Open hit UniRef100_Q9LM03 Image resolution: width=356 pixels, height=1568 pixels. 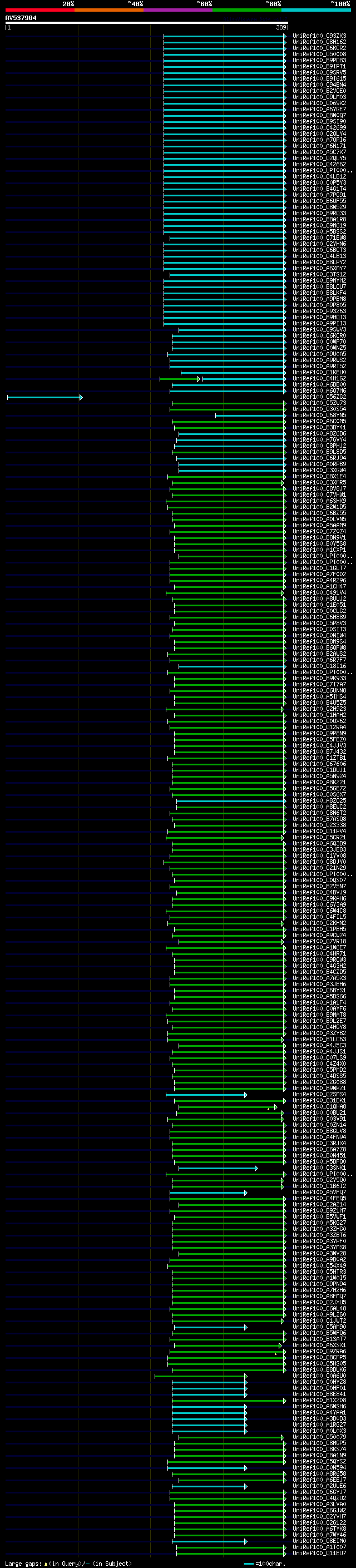point(319,97)
